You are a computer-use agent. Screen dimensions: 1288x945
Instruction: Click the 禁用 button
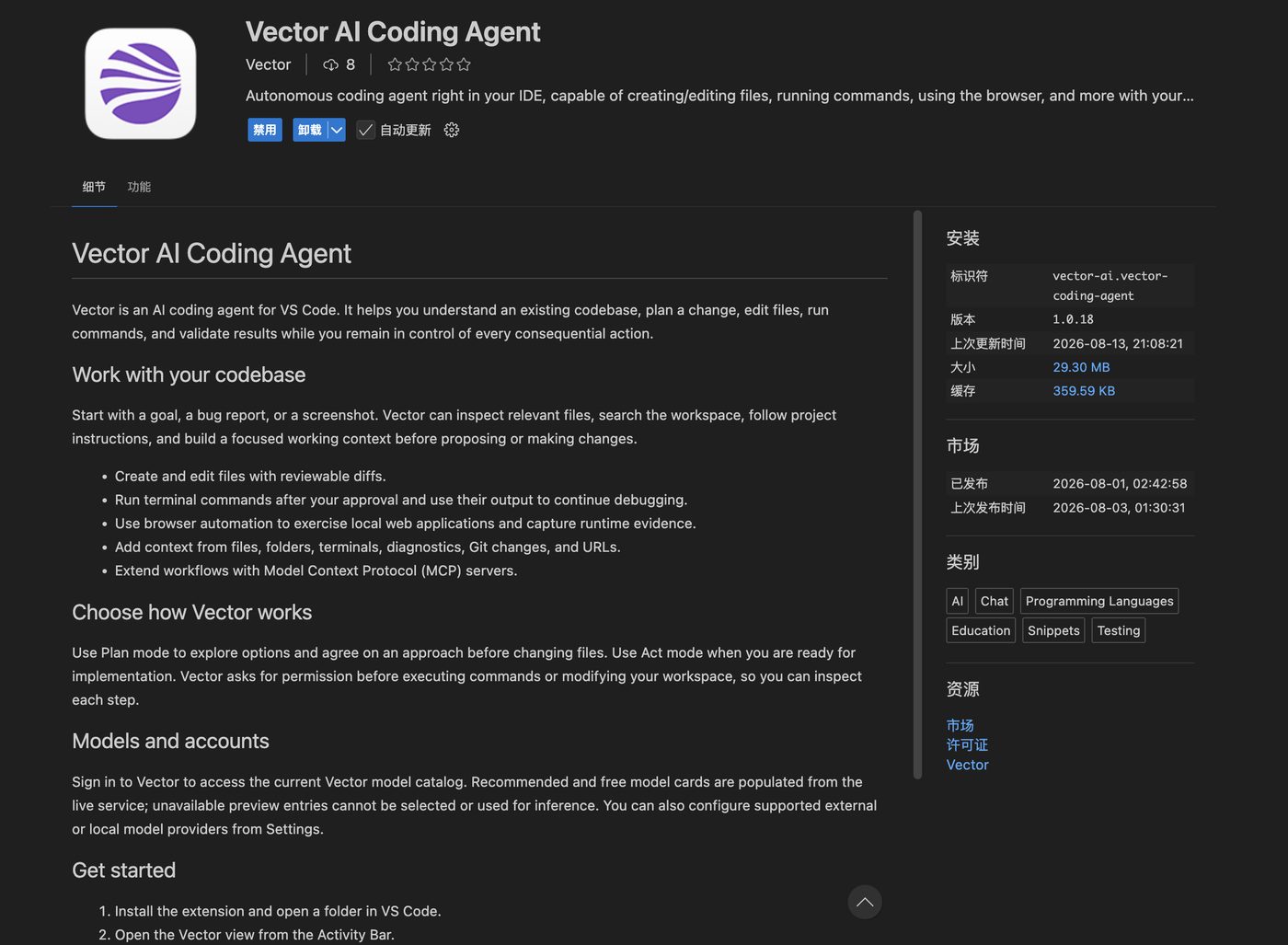(x=265, y=130)
